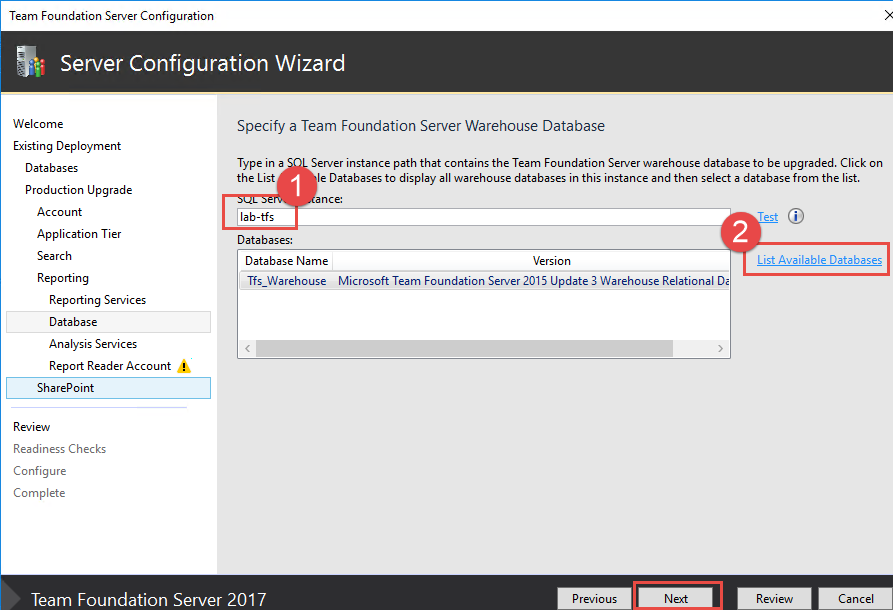Open the Welcome step
Viewport: 893px width, 610px height.
[x=38, y=124]
